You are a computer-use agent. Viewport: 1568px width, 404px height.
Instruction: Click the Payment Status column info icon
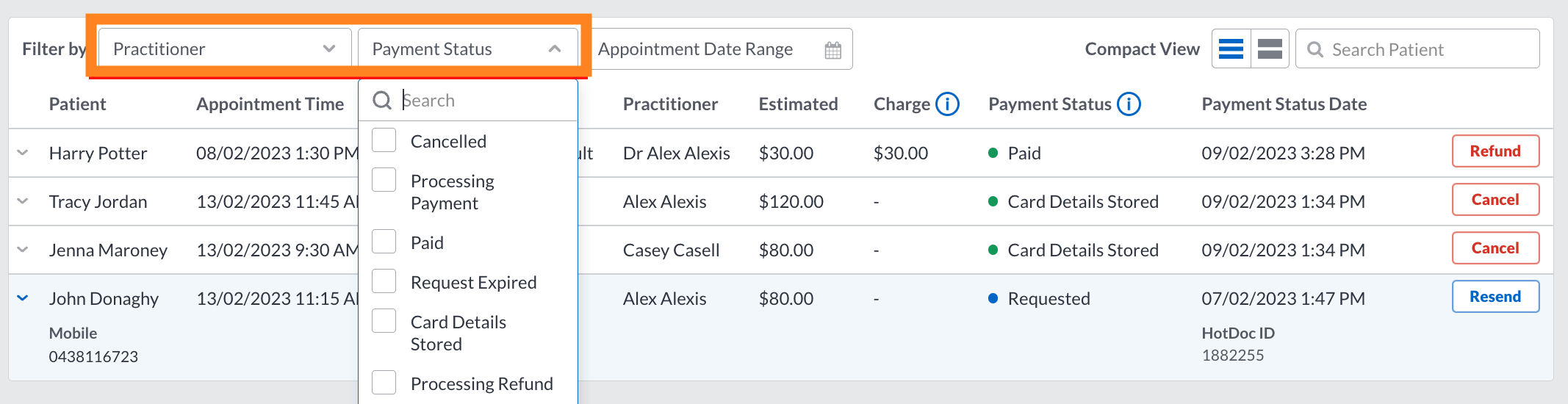pos(1129,104)
